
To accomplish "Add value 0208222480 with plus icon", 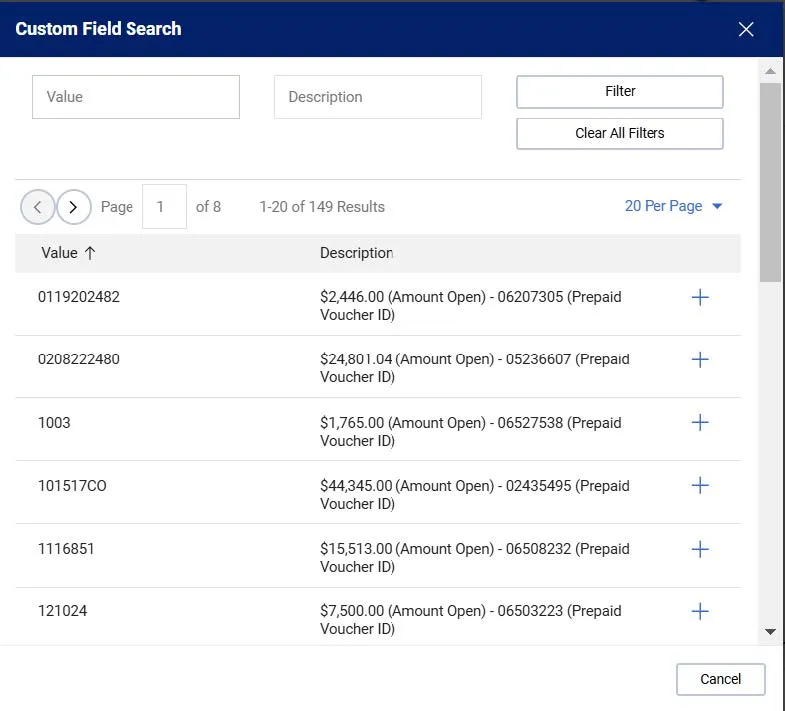I will [700, 360].
